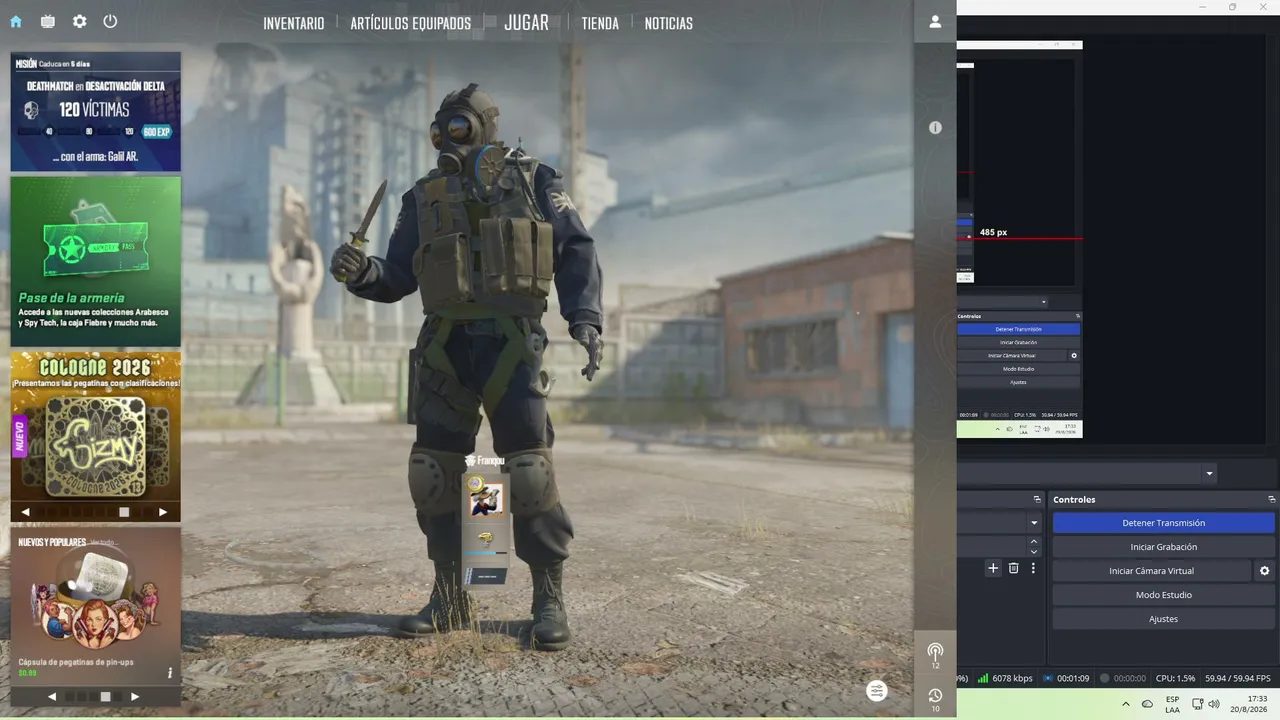Screen dimensions: 1280x720
Task: Show previous item in Nuevos y Populares
Action: [52, 696]
